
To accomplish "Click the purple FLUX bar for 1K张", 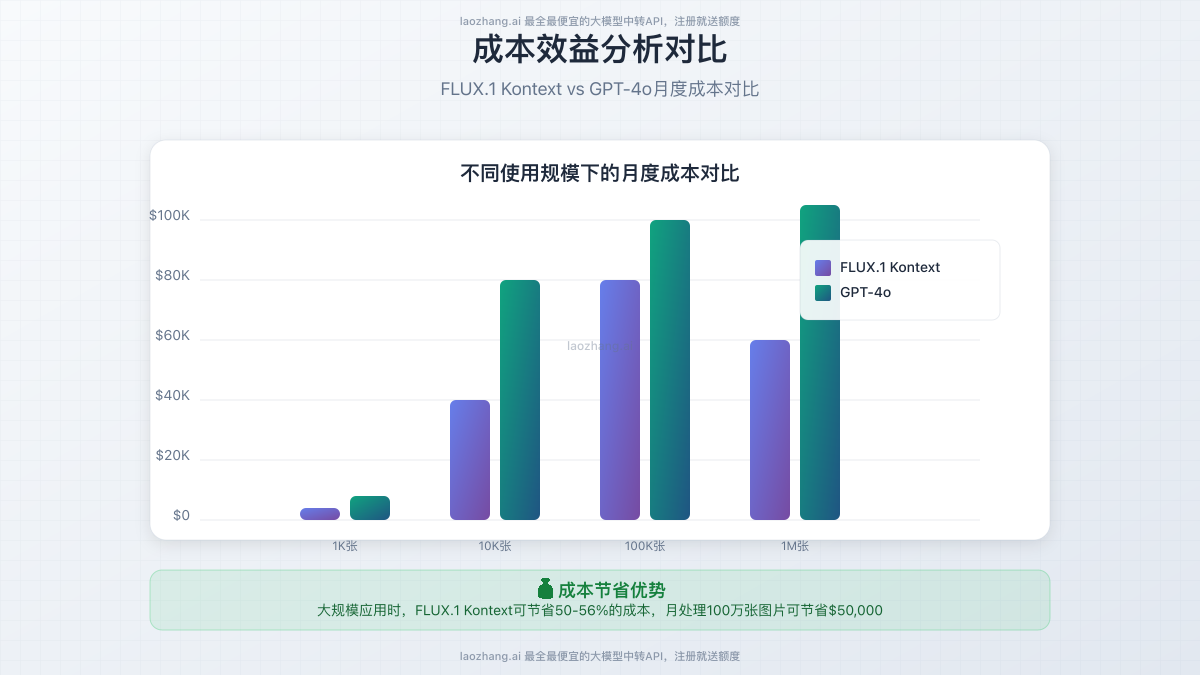I will [320, 514].
